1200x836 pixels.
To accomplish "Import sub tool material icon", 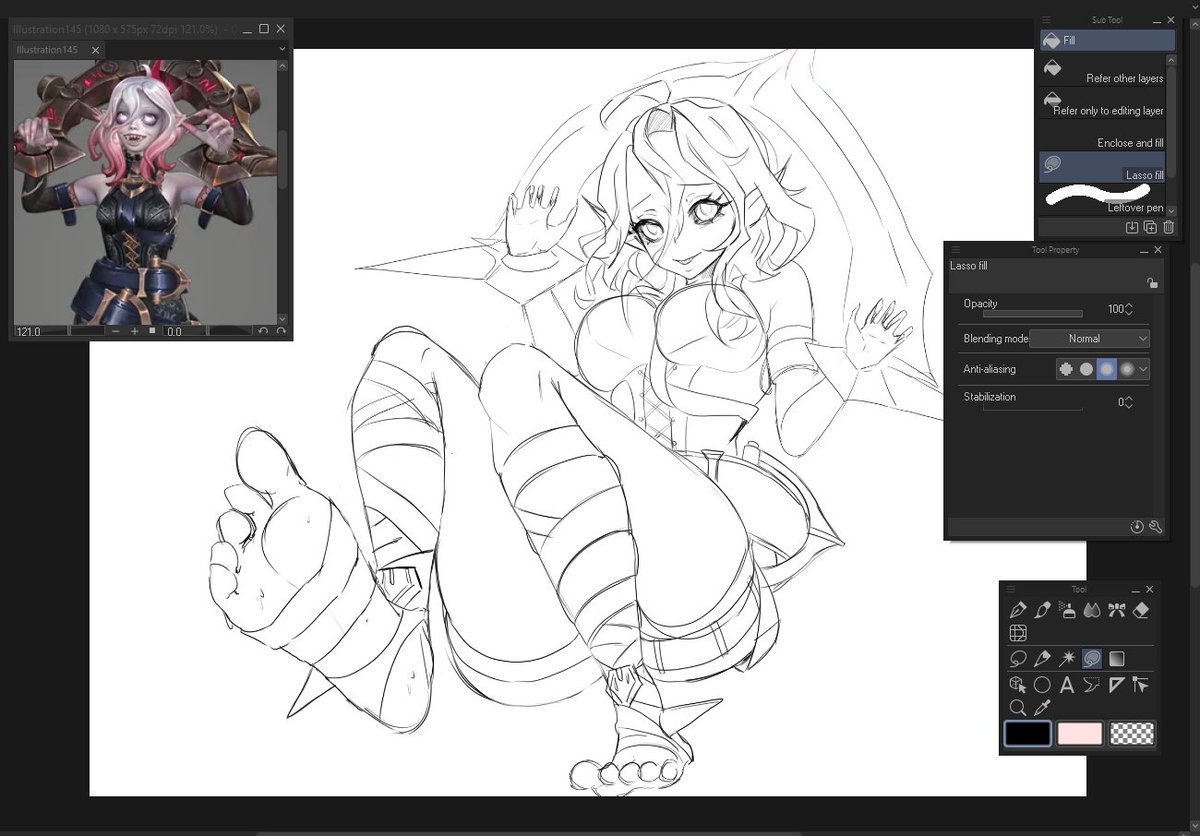I will pos(1132,227).
